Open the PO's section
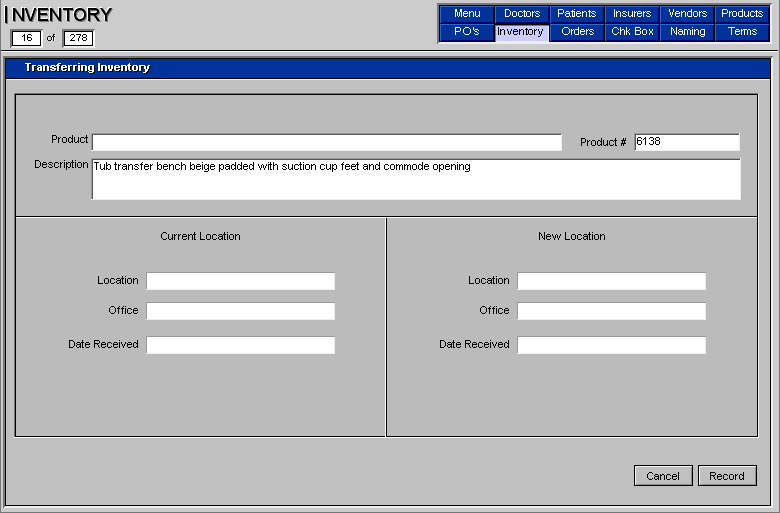780x513 pixels. [x=467, y=32]
